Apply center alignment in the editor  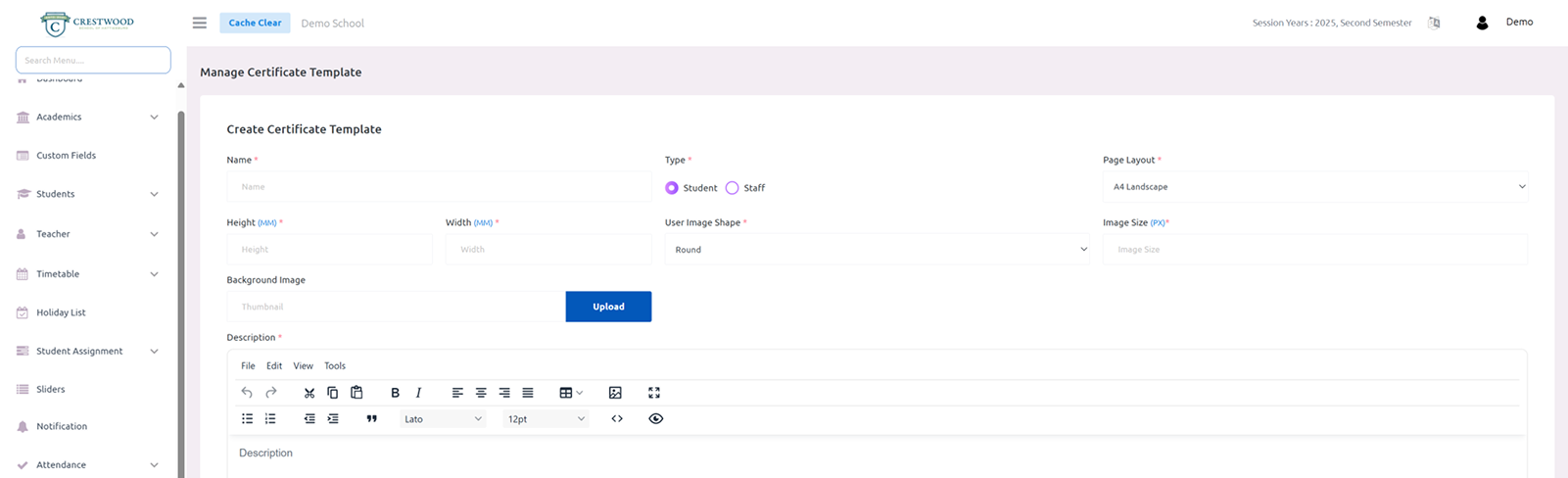click(481, 393)
